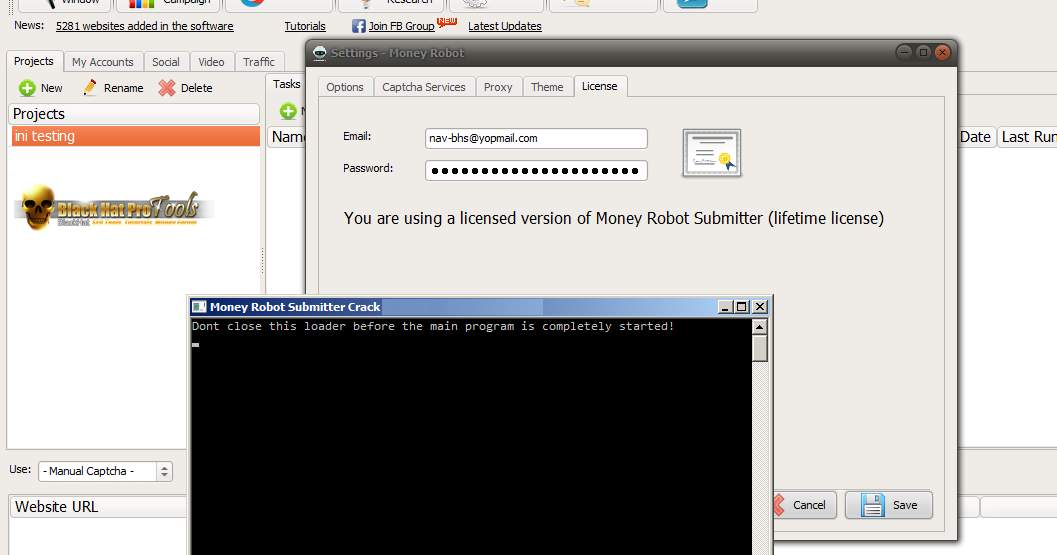Image resolution: width=1057 pixels, height=555 pixels.
Task: Close the Money Robot Submitter Crack console
Action: pos(760,307)
